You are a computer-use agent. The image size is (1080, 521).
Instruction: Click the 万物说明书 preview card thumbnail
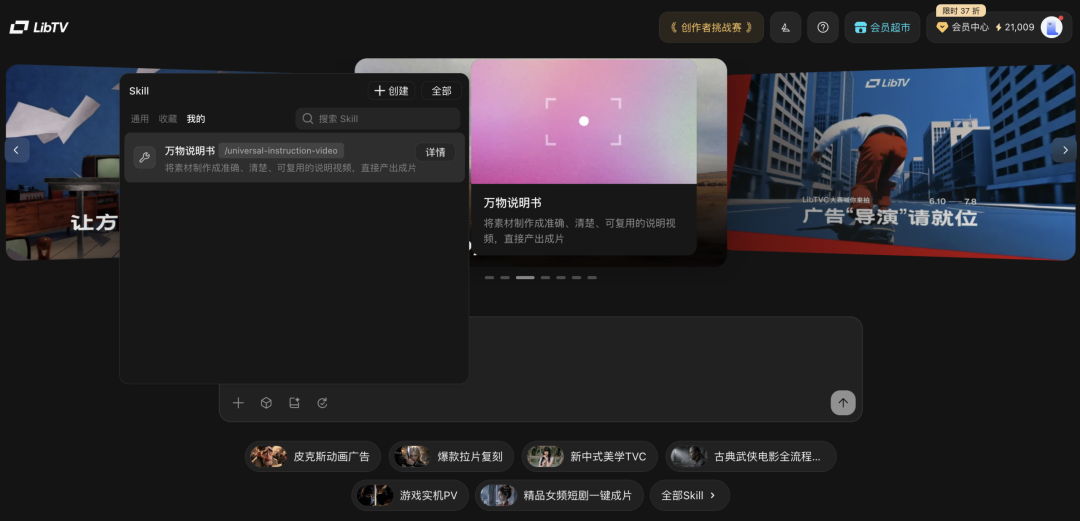pos(583,121)
